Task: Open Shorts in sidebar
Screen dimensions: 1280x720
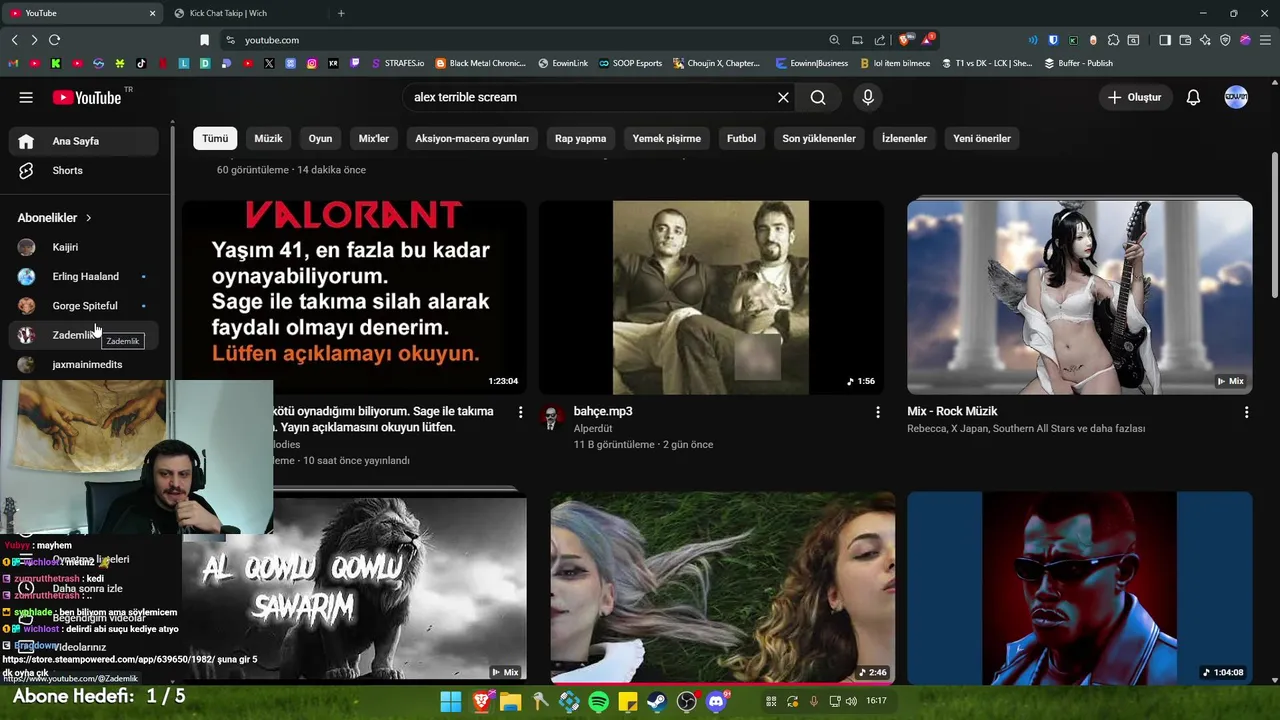Action: (x=84, y=171)
